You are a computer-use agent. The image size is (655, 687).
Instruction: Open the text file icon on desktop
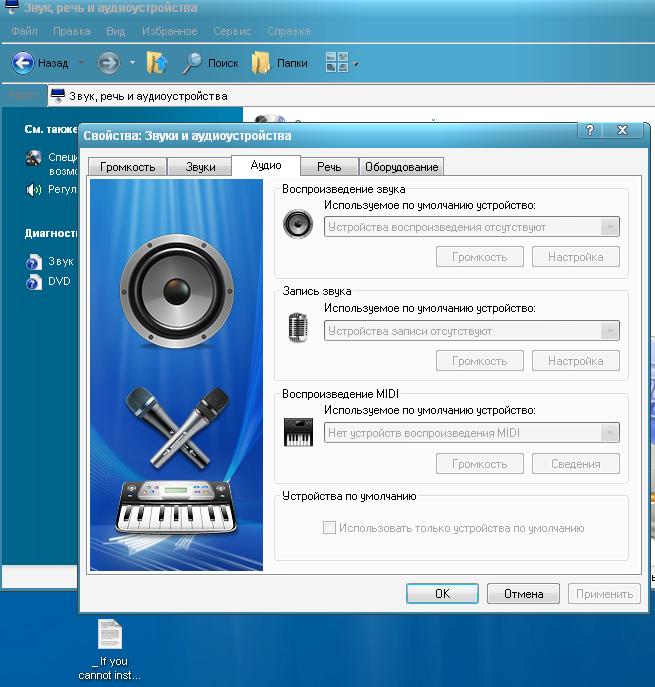tap(110, 635)
